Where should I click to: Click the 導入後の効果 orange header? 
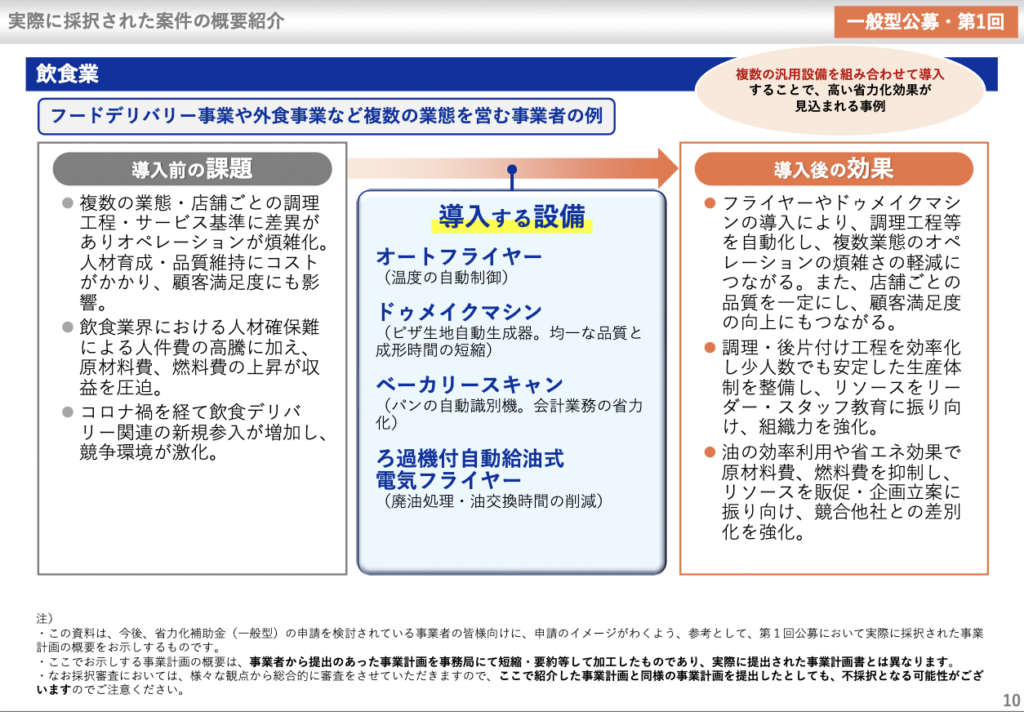(x=833, y=169)
